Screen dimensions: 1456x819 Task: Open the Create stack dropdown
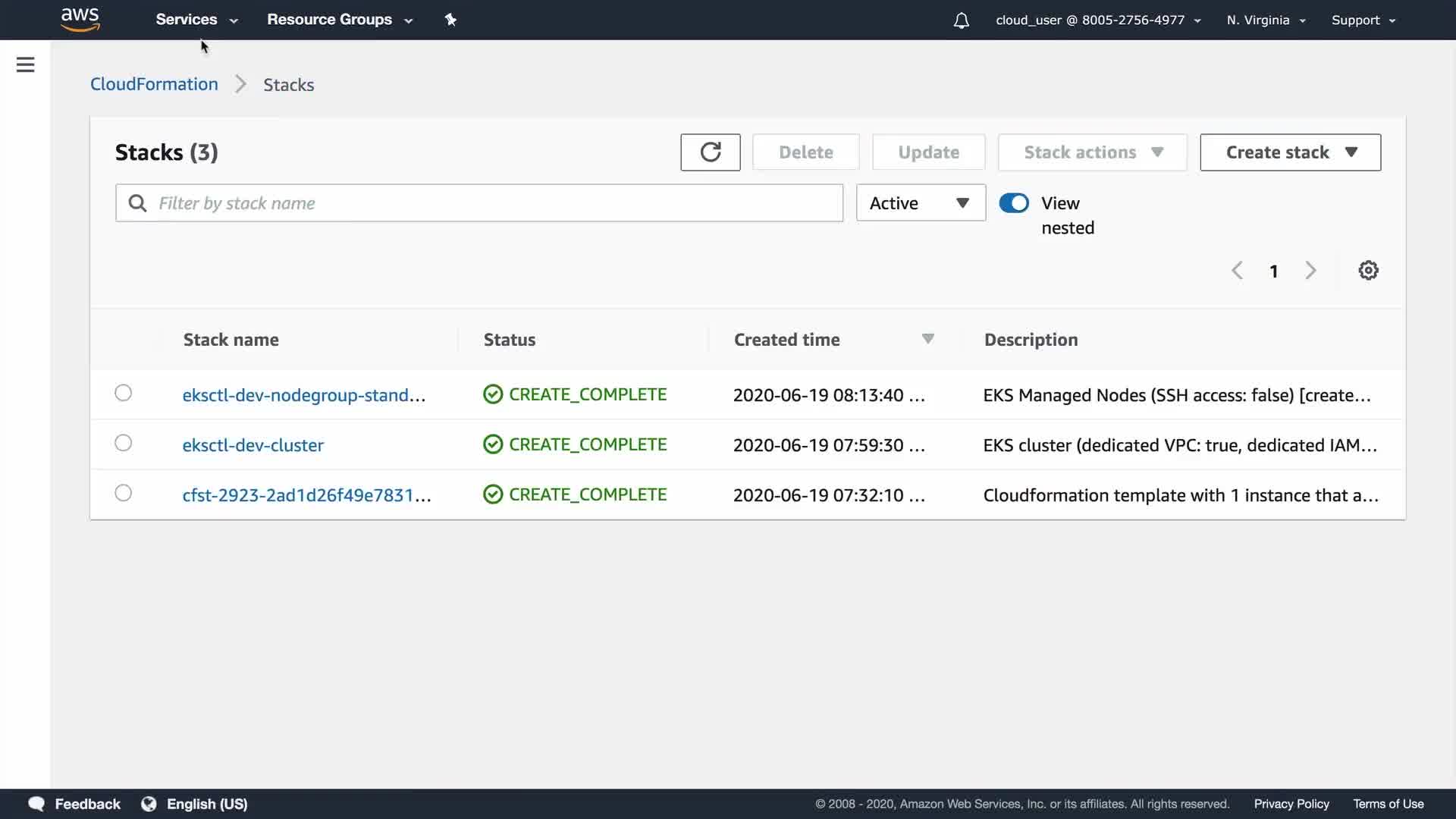[x=1290, y=152]
